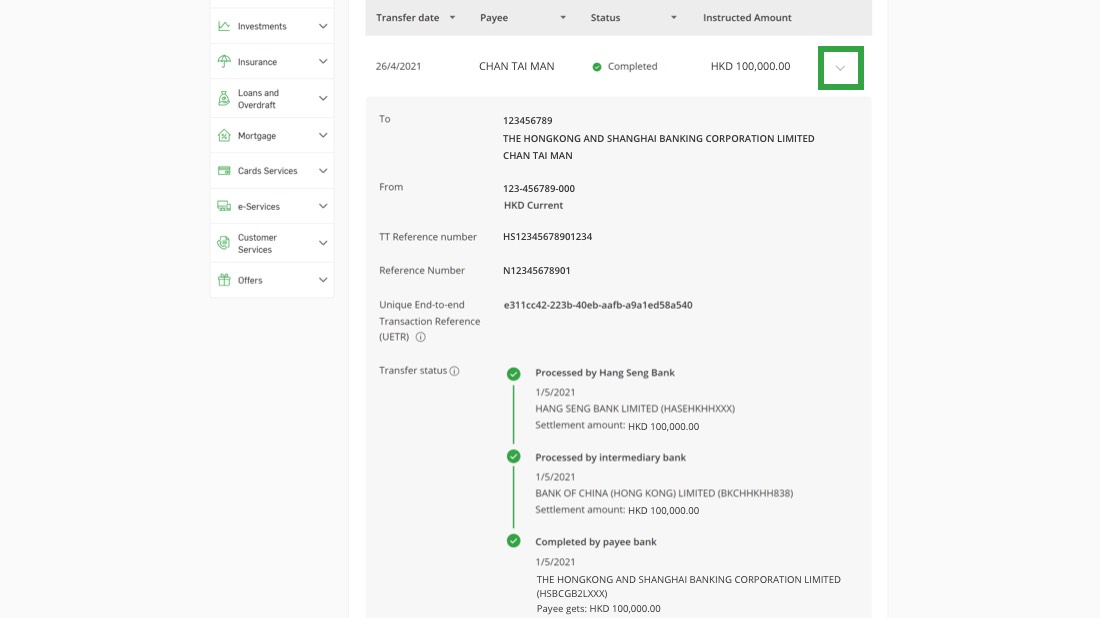Click the check icon beside Completed by payee bank

click(514, 541)
